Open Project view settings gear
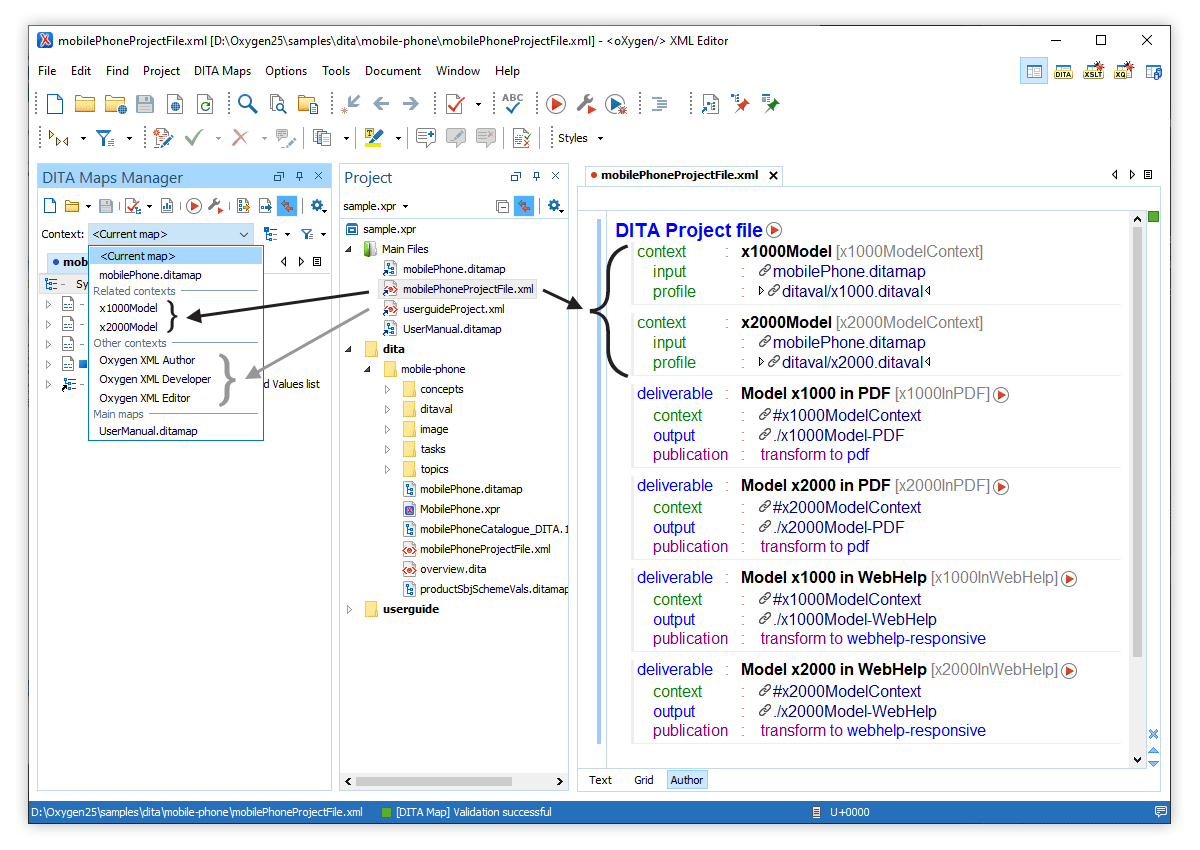This screenshot has width=1200, height=850. point(553,206)
